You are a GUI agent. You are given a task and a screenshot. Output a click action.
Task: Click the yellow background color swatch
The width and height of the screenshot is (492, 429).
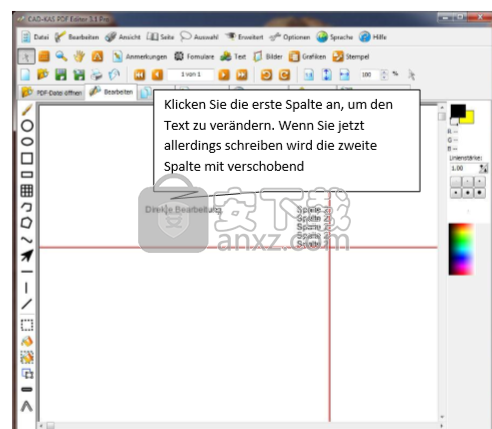coord(470,117)
